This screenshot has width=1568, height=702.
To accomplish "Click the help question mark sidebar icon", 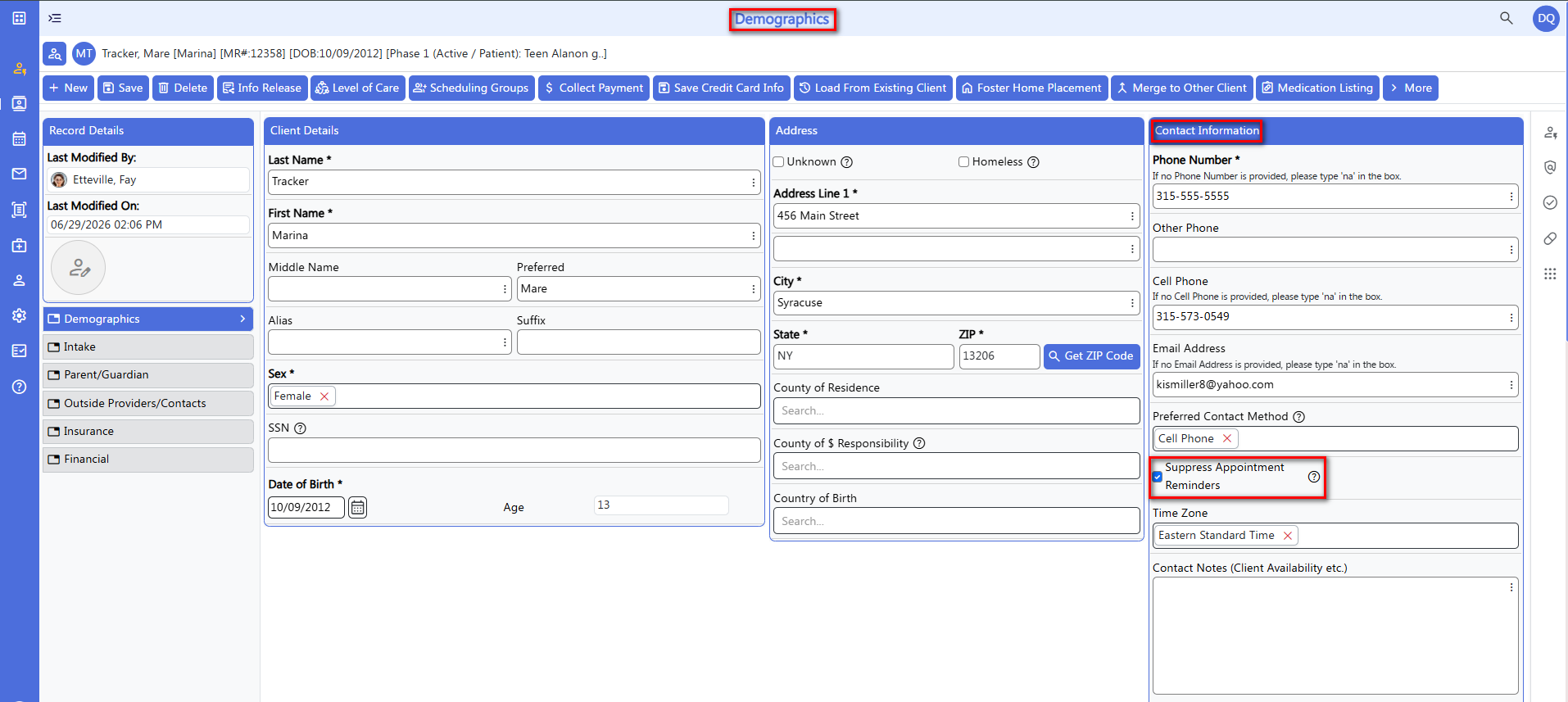I will click(x=20, y=387).
